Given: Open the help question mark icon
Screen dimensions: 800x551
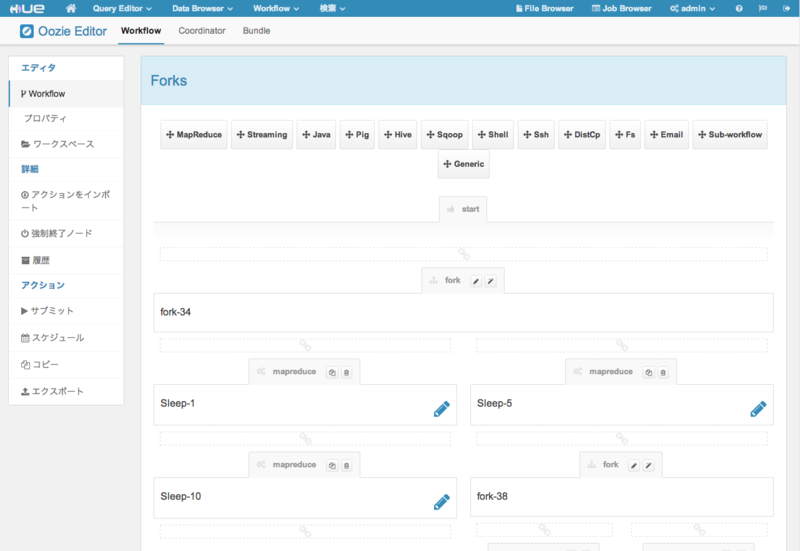Looking at the screenshot, I should (x=739, y=8).
